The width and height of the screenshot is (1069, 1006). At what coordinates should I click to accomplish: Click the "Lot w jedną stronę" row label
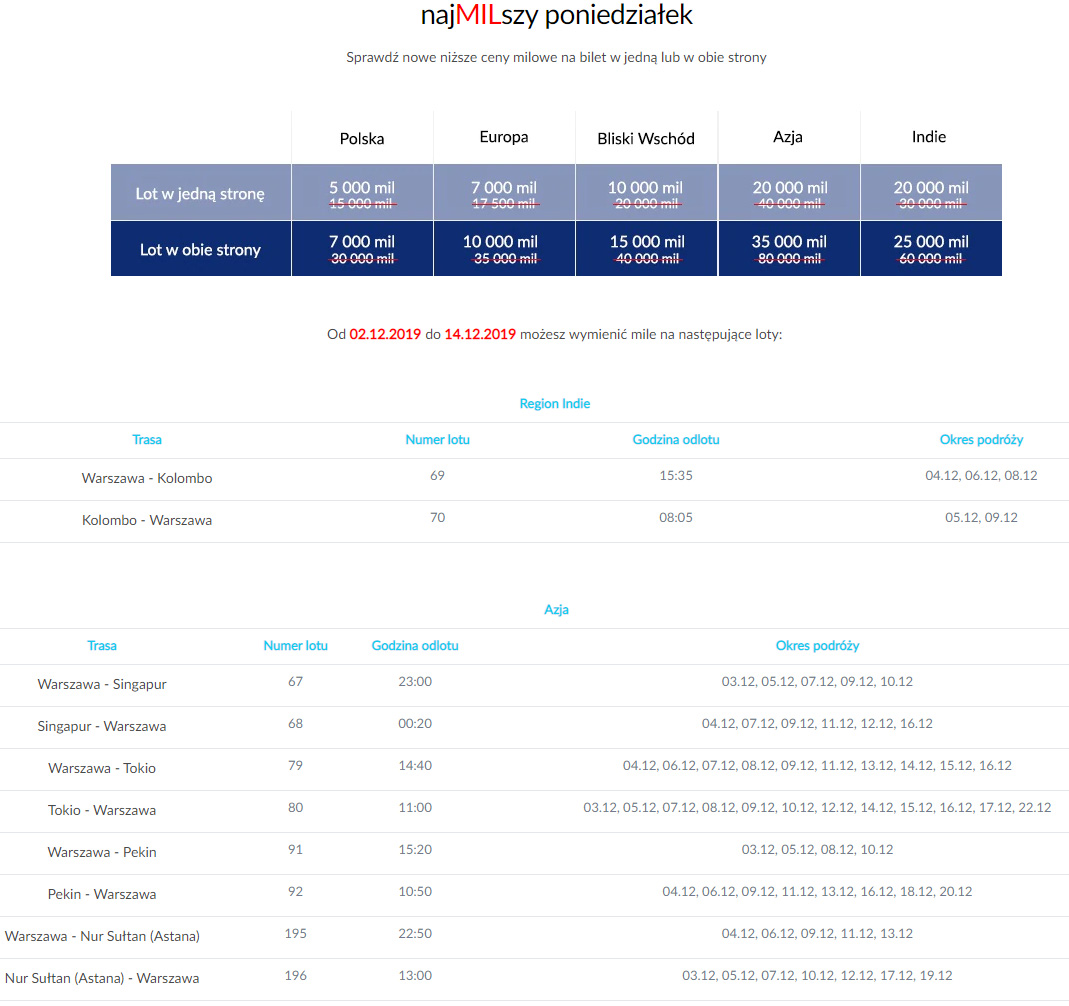[x=200, y=194]
